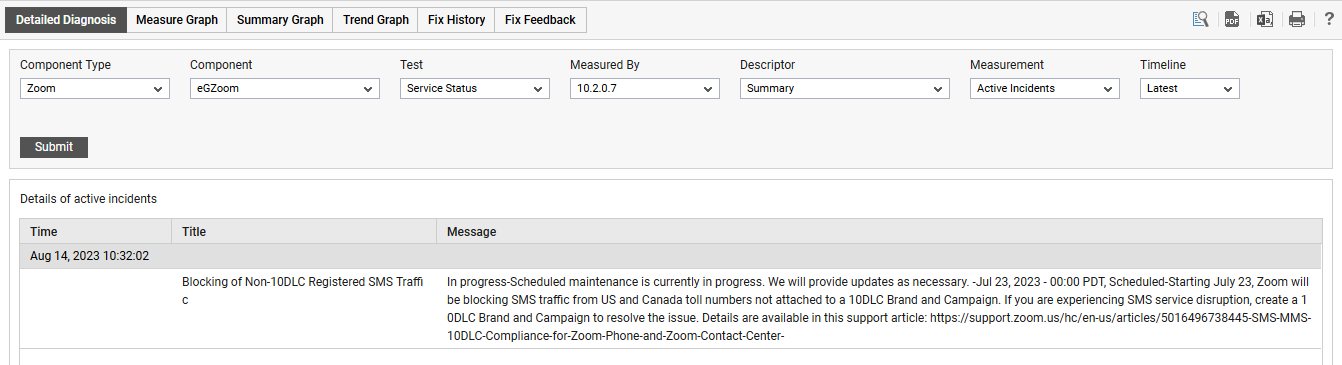
Task: Select the Aug 14, 2023 10:32:02 row
Action: pyautogui.click(x=676, y=256)
